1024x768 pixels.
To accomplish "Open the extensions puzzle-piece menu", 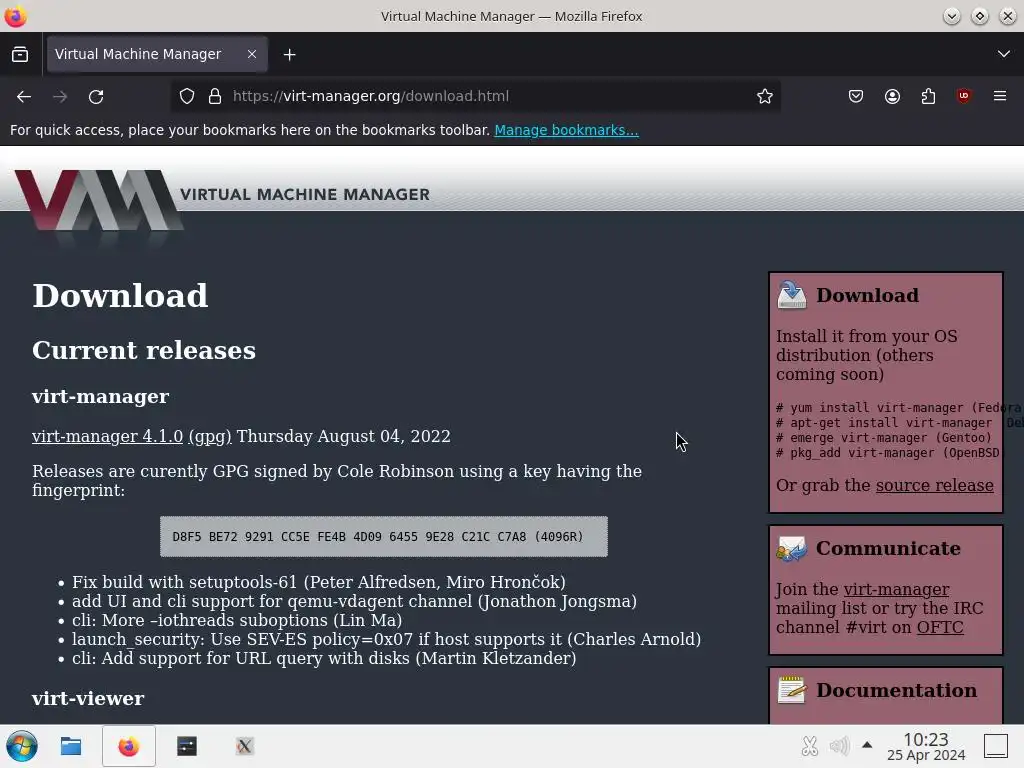I will coord(928,97).
